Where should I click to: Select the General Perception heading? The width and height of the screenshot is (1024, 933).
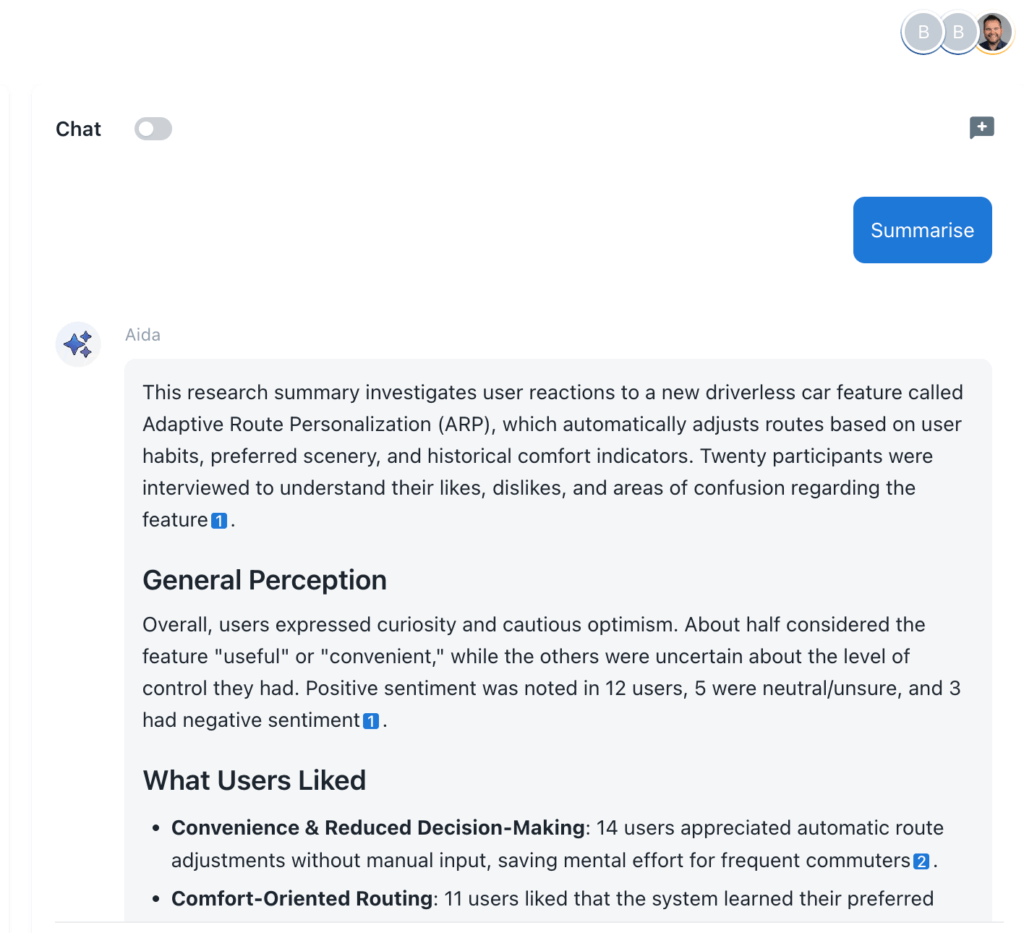[264, 580]
